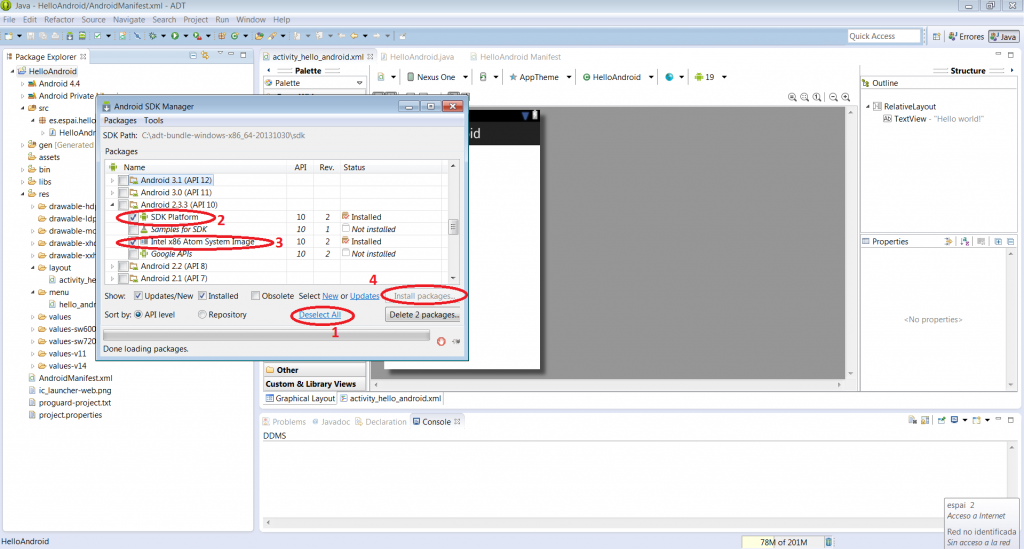Click the Delete 2 packages button

[423, 315]
